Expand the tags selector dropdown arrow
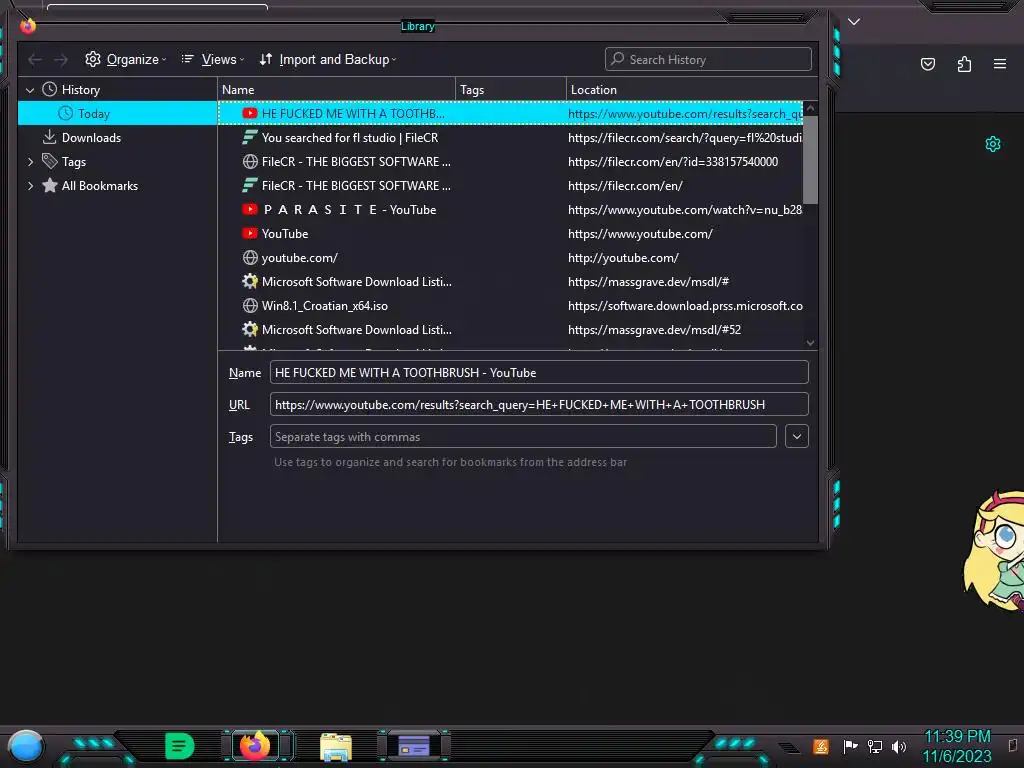This screenshot has width=1024, height=768. [797, 436]
